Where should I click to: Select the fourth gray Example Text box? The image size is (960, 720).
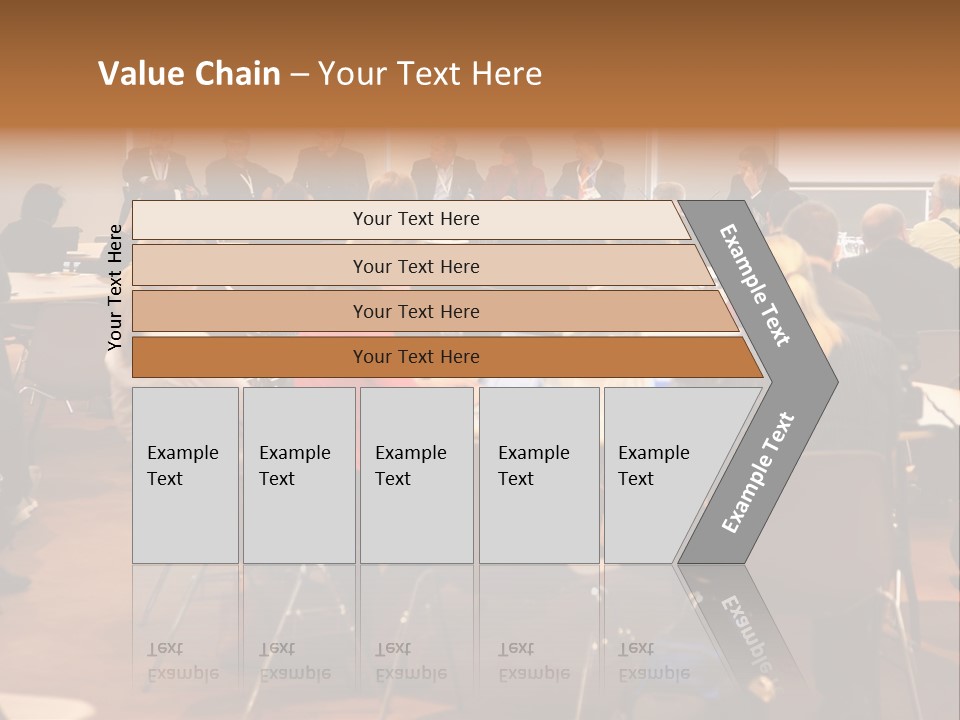[538, 474]
